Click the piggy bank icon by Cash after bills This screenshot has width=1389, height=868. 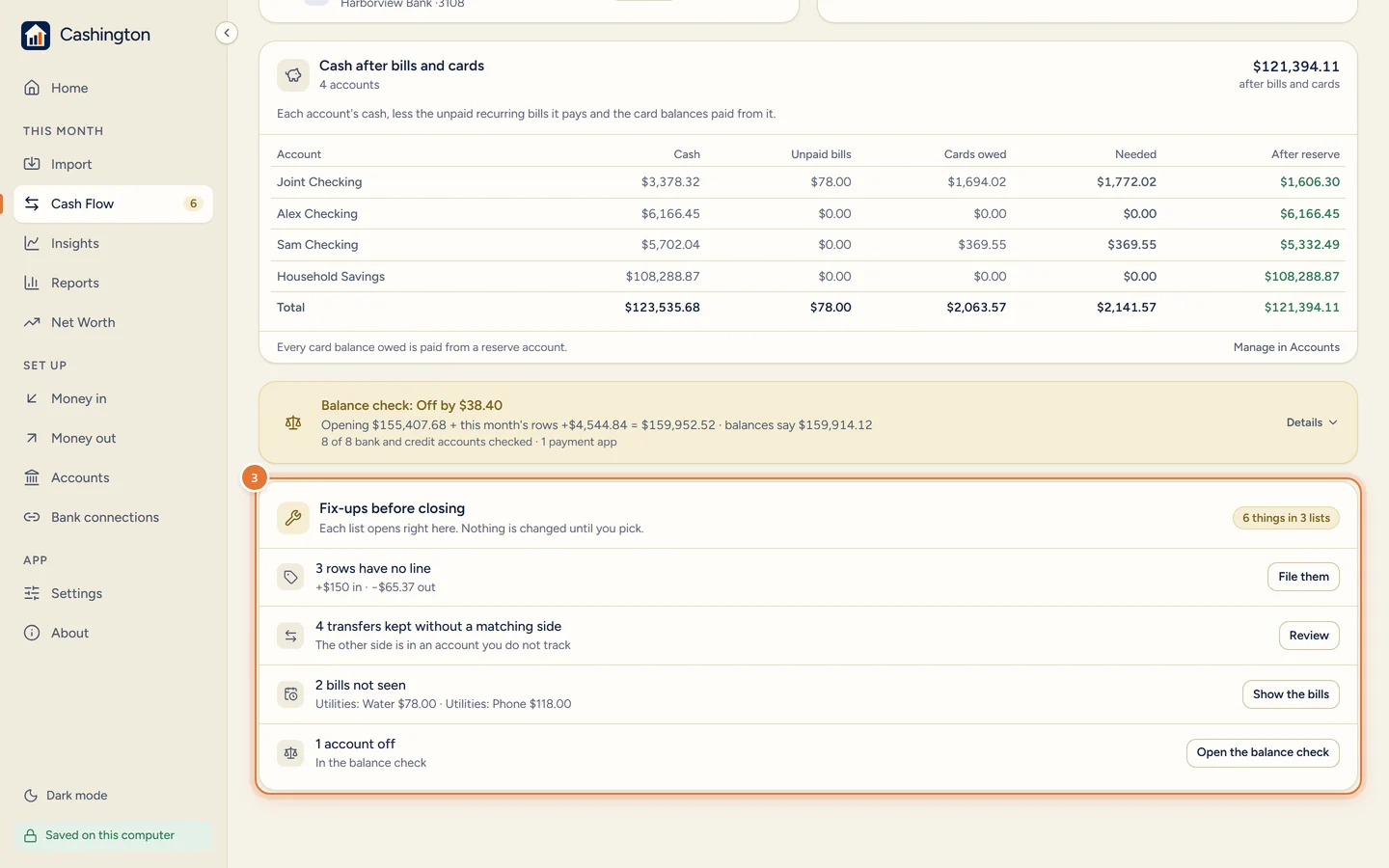[293, 75]
